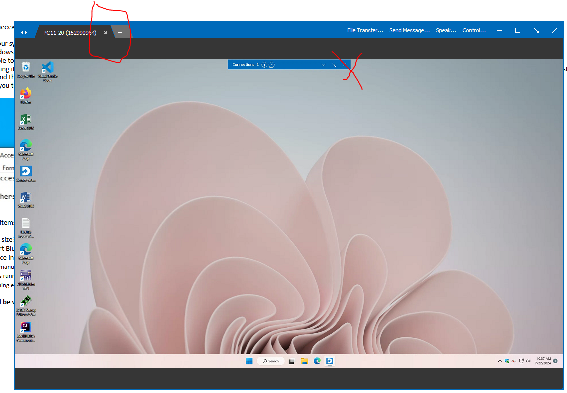Open the green diagonal desktop icon

tap(26, 306)
